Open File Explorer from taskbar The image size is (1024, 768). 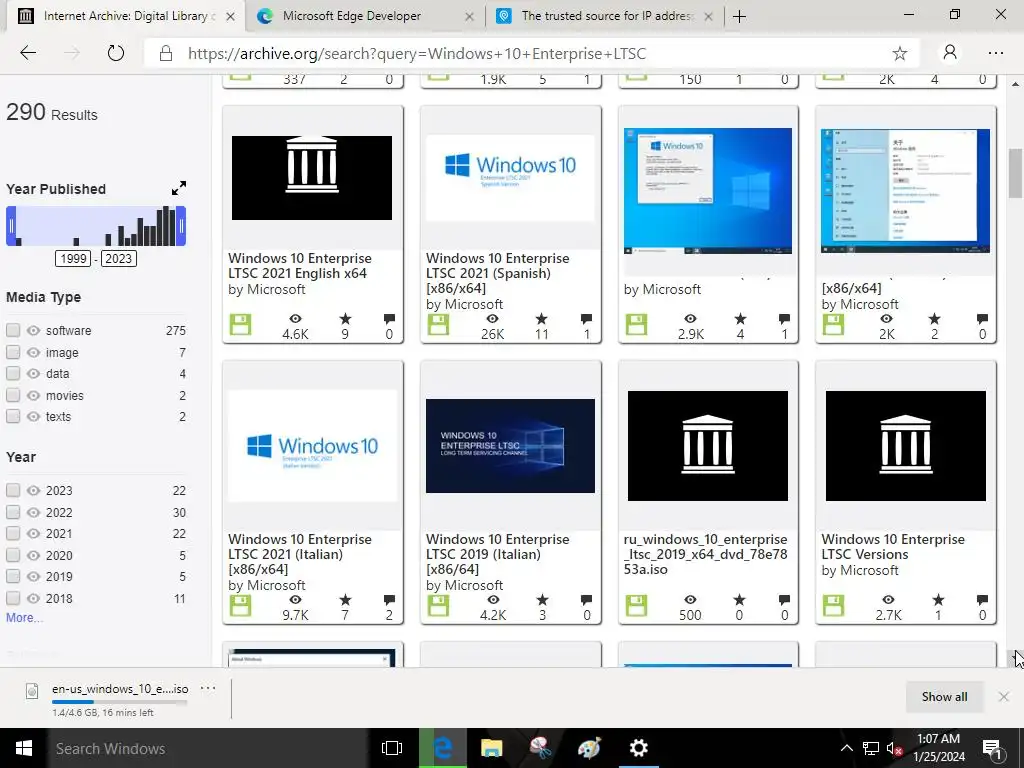point(492,748)
